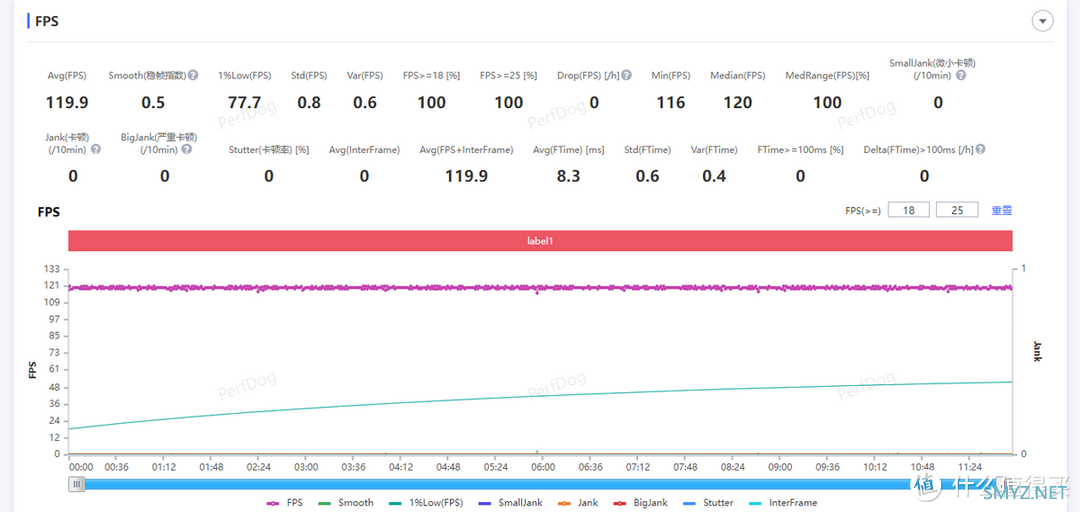
Task: Toggle the Smooth series in chart legend
Action: (346, 503)
